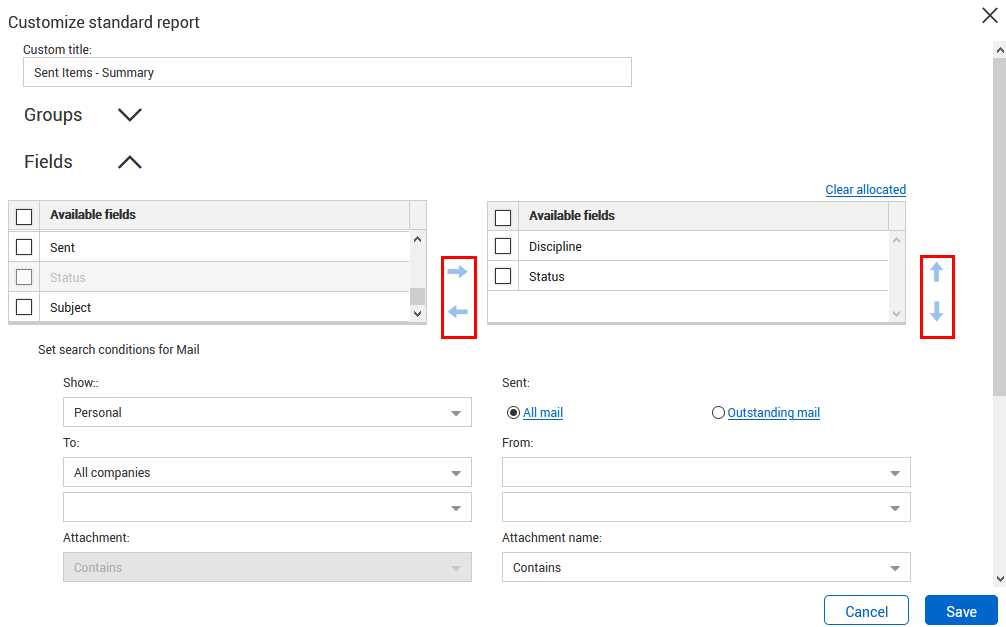
Task: Tick the Discipline checkbox in allocated list
Action: coord(503,246)
